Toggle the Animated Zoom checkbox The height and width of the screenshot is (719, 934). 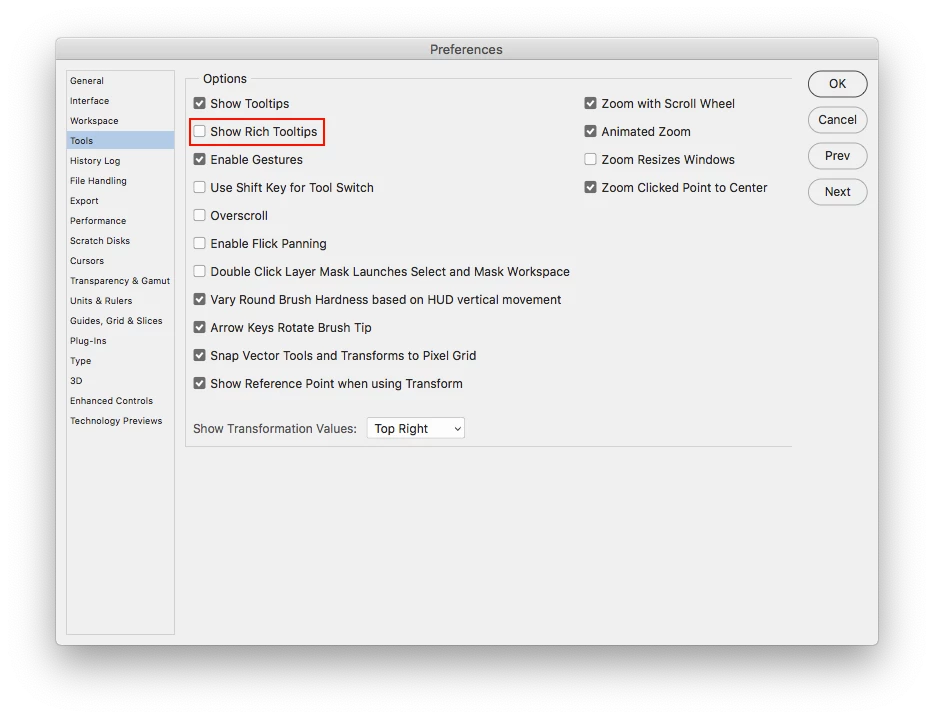click(x=590, y=132)
